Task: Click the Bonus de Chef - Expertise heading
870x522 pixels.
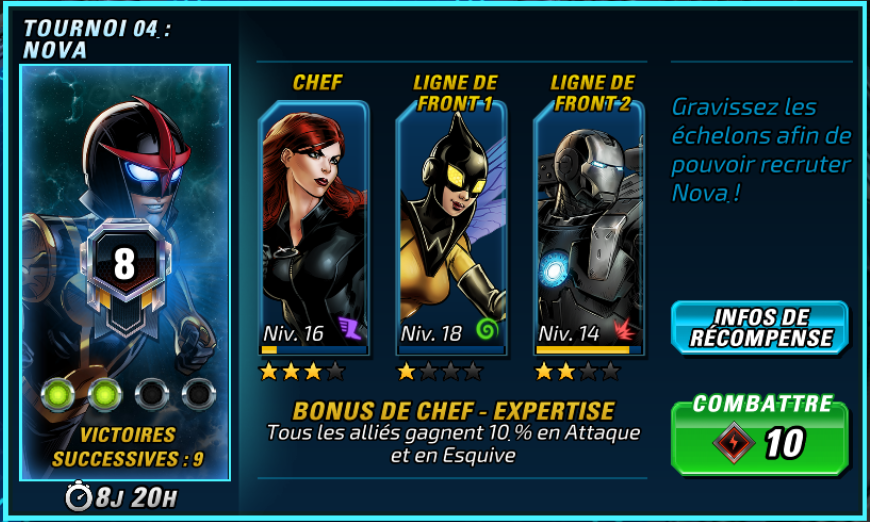Action: (x=453, y=411)
